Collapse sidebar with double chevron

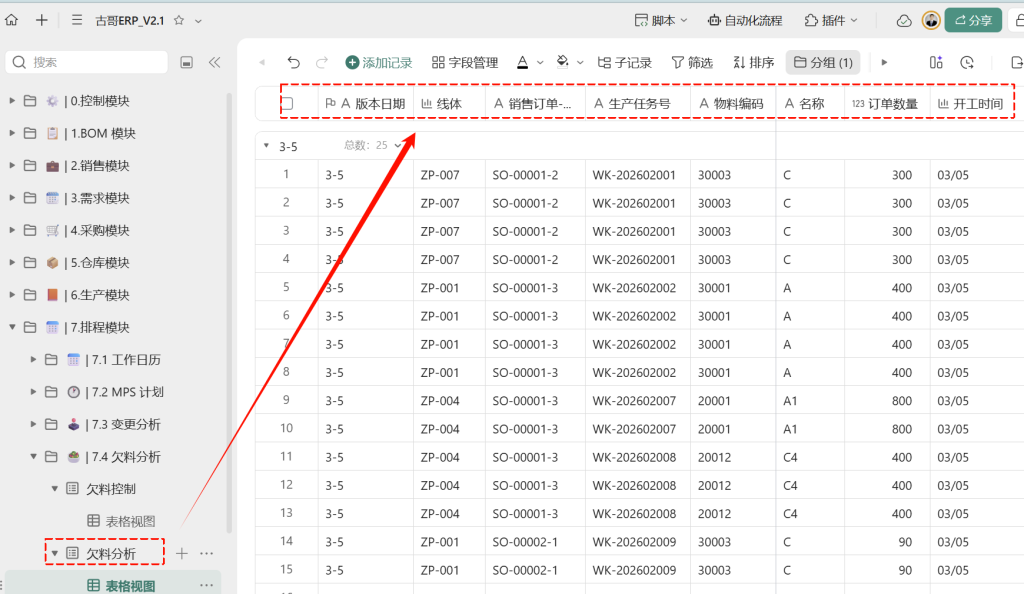tap(214, 63)
